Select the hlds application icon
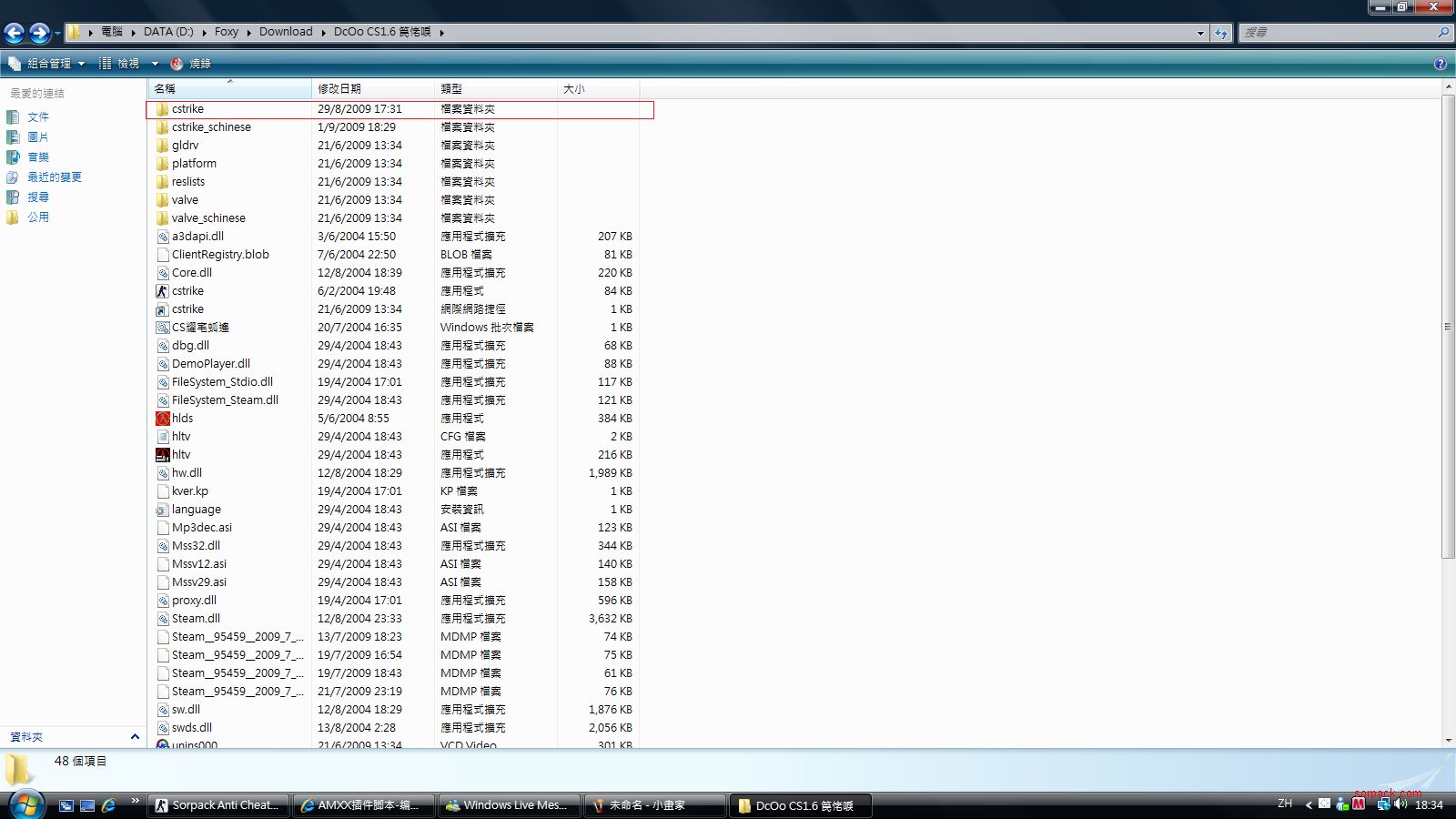This screenshot has width=1456, height=819. pos(162,419)
